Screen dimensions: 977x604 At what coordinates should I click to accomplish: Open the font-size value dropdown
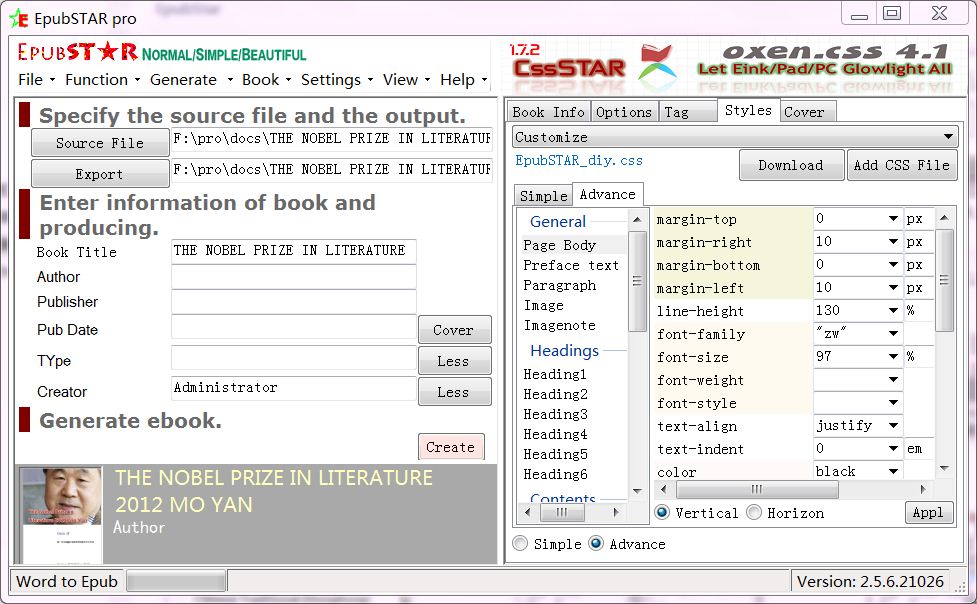click(893, 357)
